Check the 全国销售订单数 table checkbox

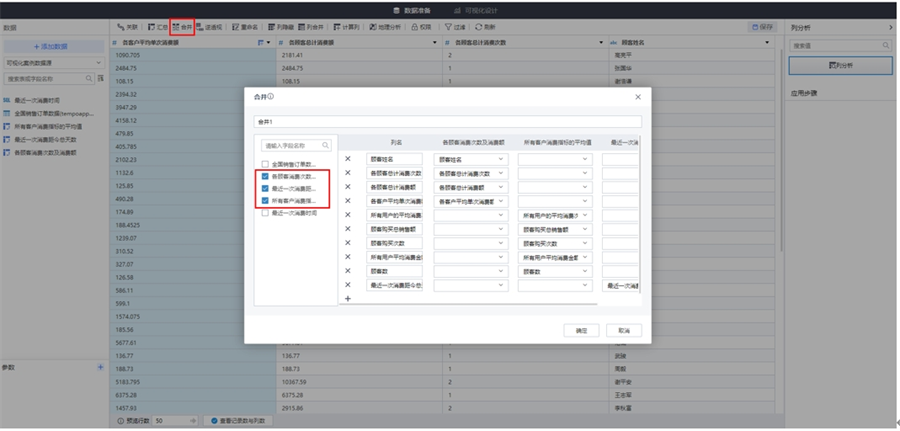(264, 164)
